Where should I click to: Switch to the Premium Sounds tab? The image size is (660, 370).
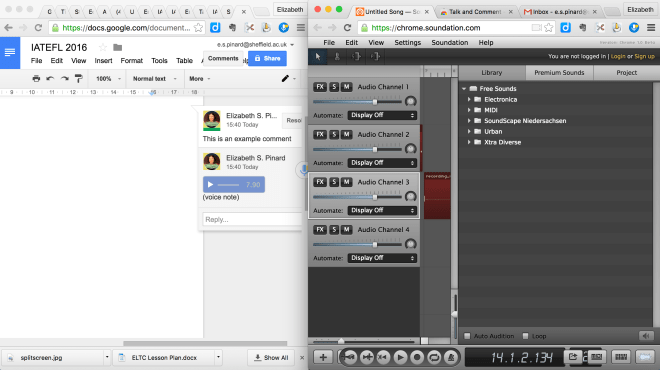[x=559, y=72]
